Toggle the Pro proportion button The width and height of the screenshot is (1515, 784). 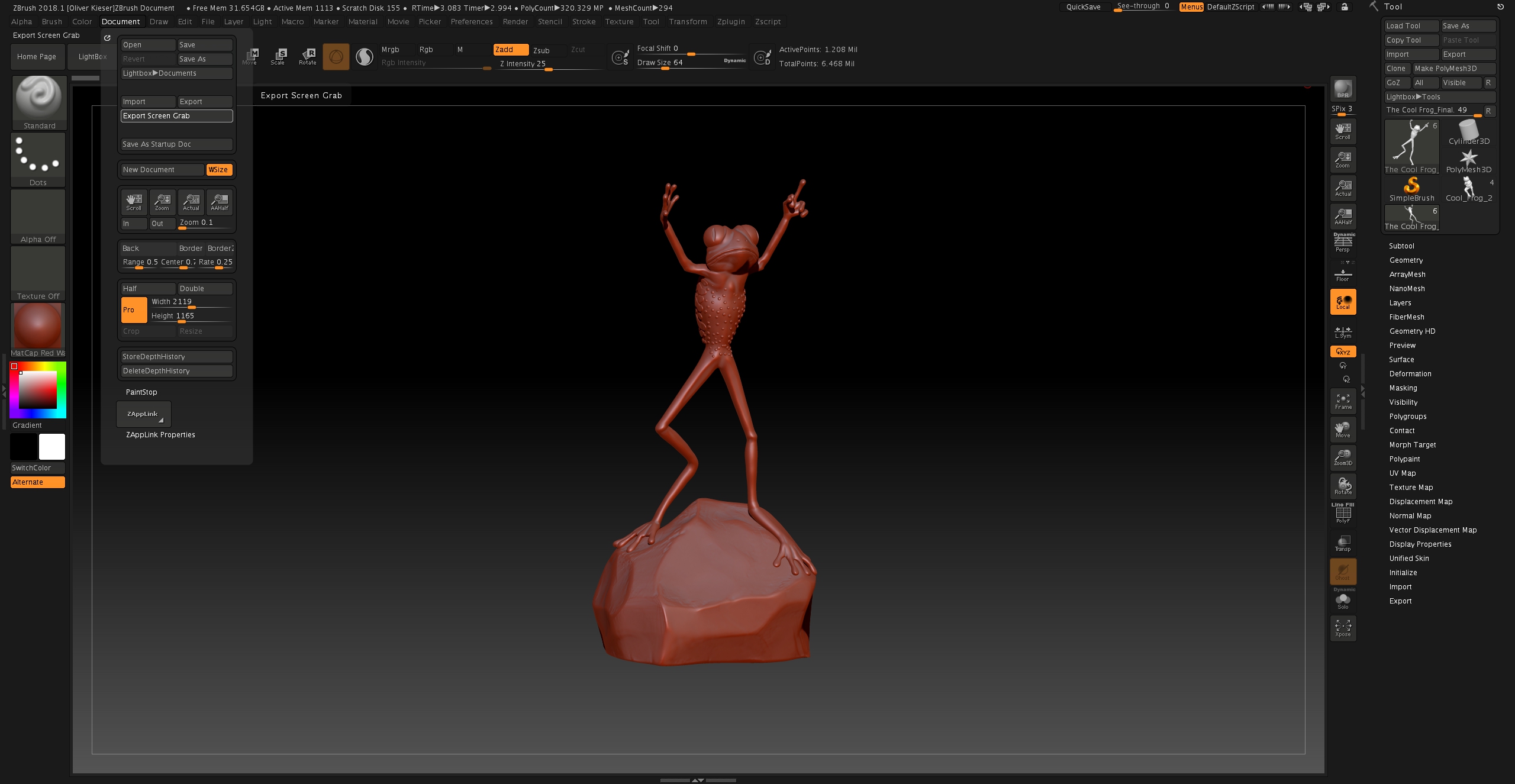tap(134, 309)
